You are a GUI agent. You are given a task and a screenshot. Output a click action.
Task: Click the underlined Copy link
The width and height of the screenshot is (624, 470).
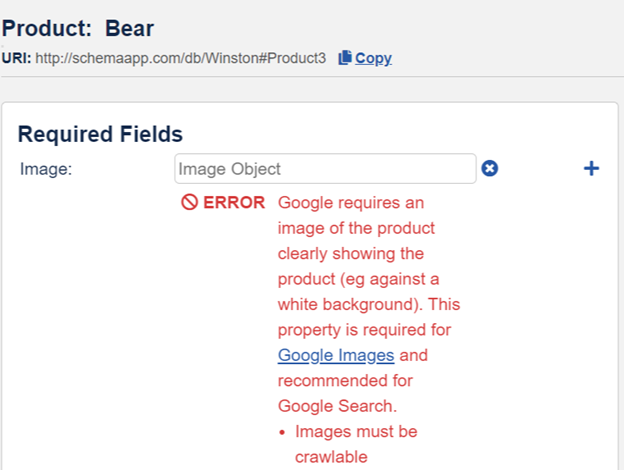click(373, 58)
